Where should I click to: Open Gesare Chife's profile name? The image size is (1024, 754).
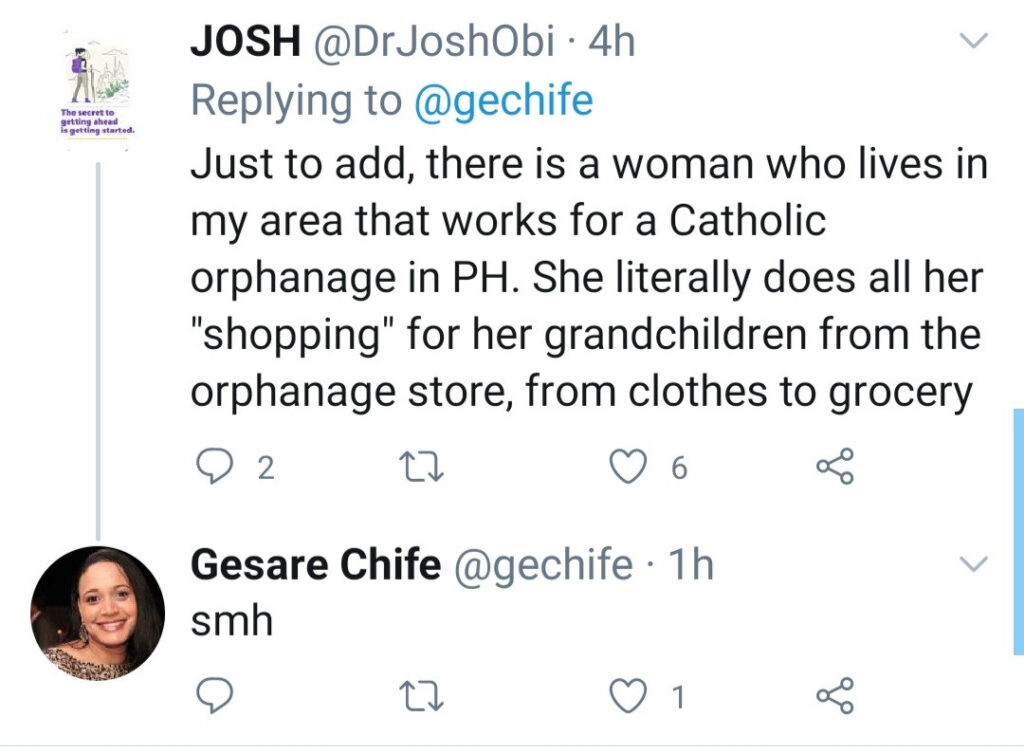point(316,564)
